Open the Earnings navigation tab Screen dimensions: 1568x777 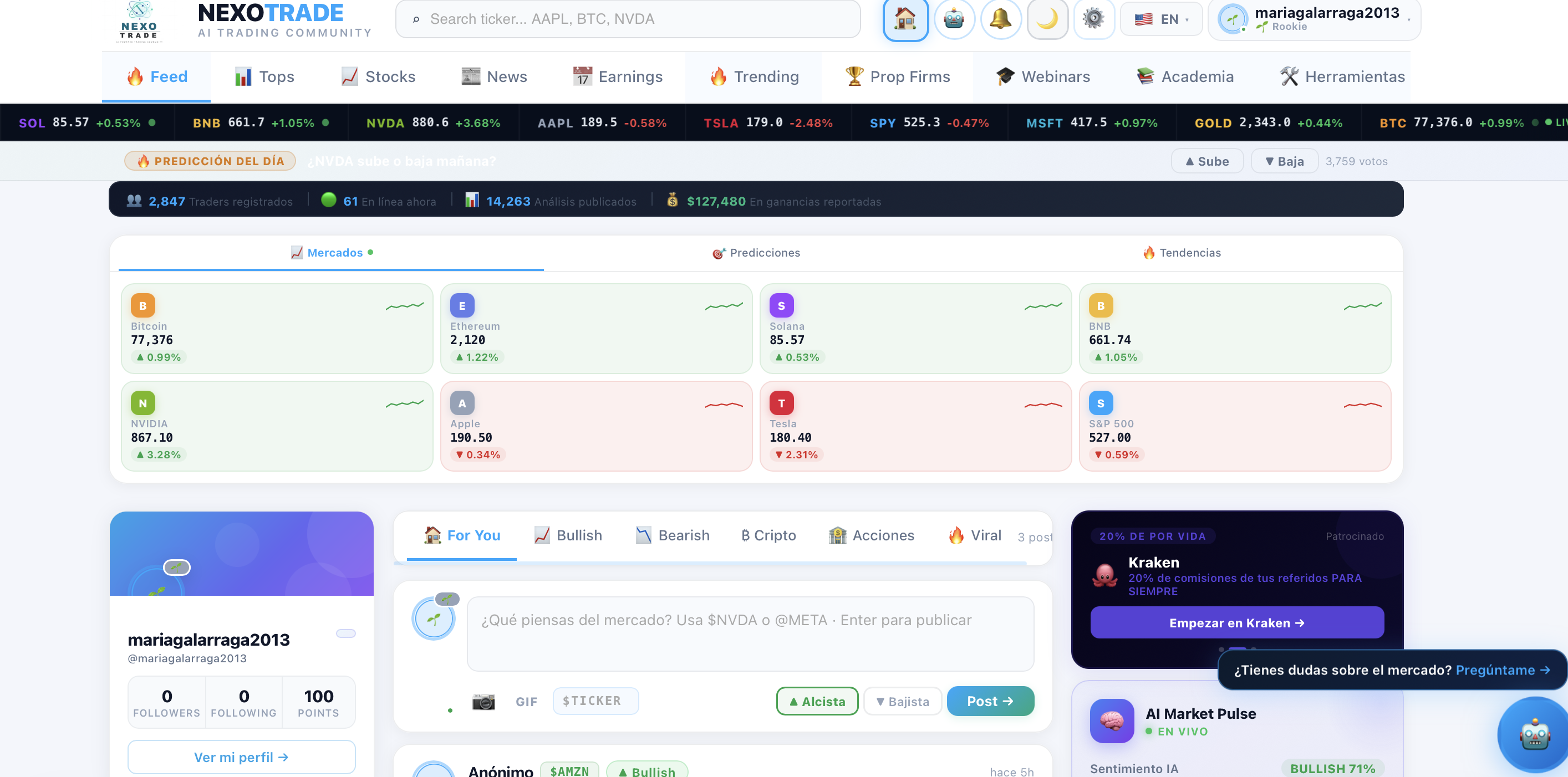(618, 76)
